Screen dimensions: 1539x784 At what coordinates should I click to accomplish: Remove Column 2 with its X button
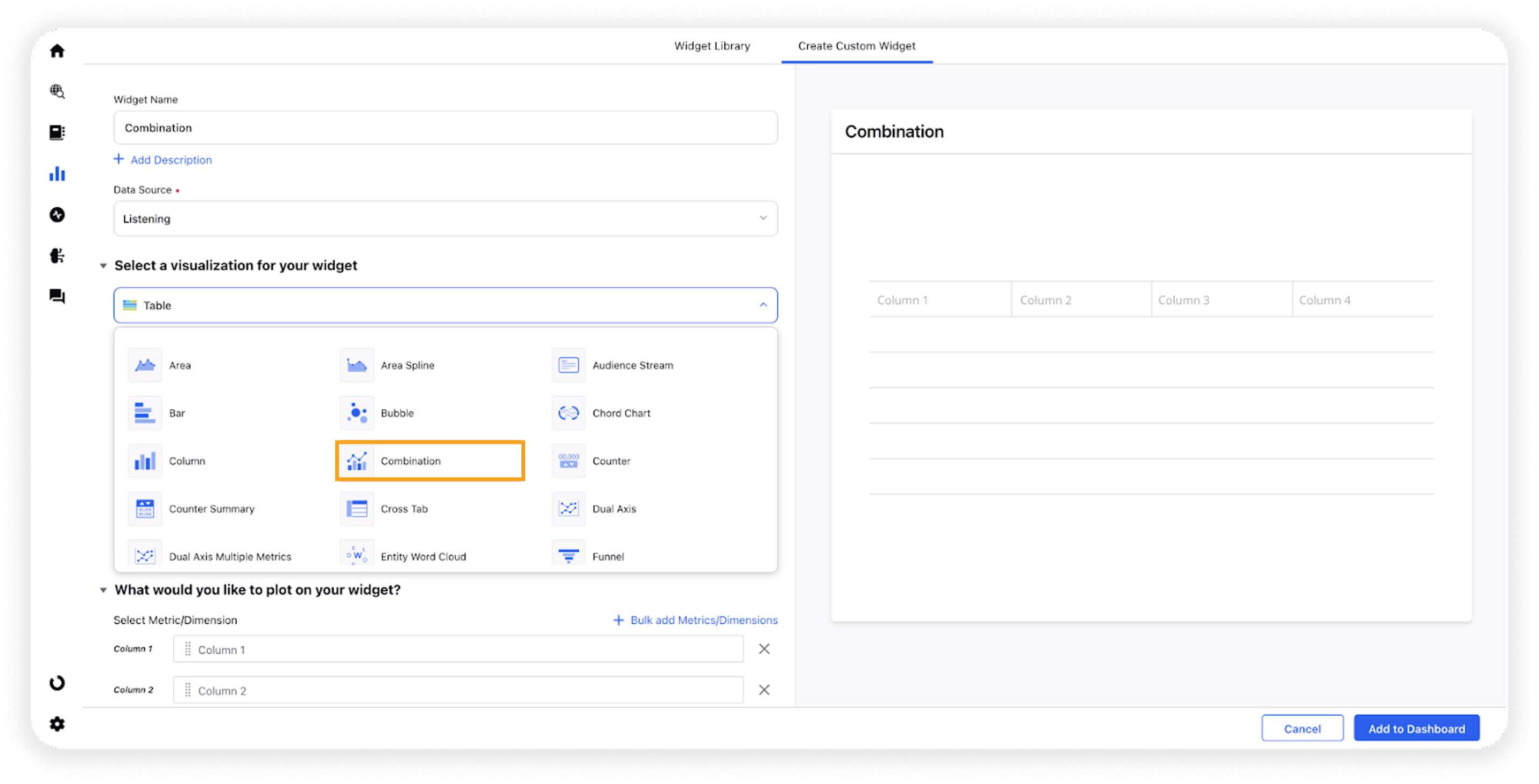pyautogui.click(x=764, y=690)
